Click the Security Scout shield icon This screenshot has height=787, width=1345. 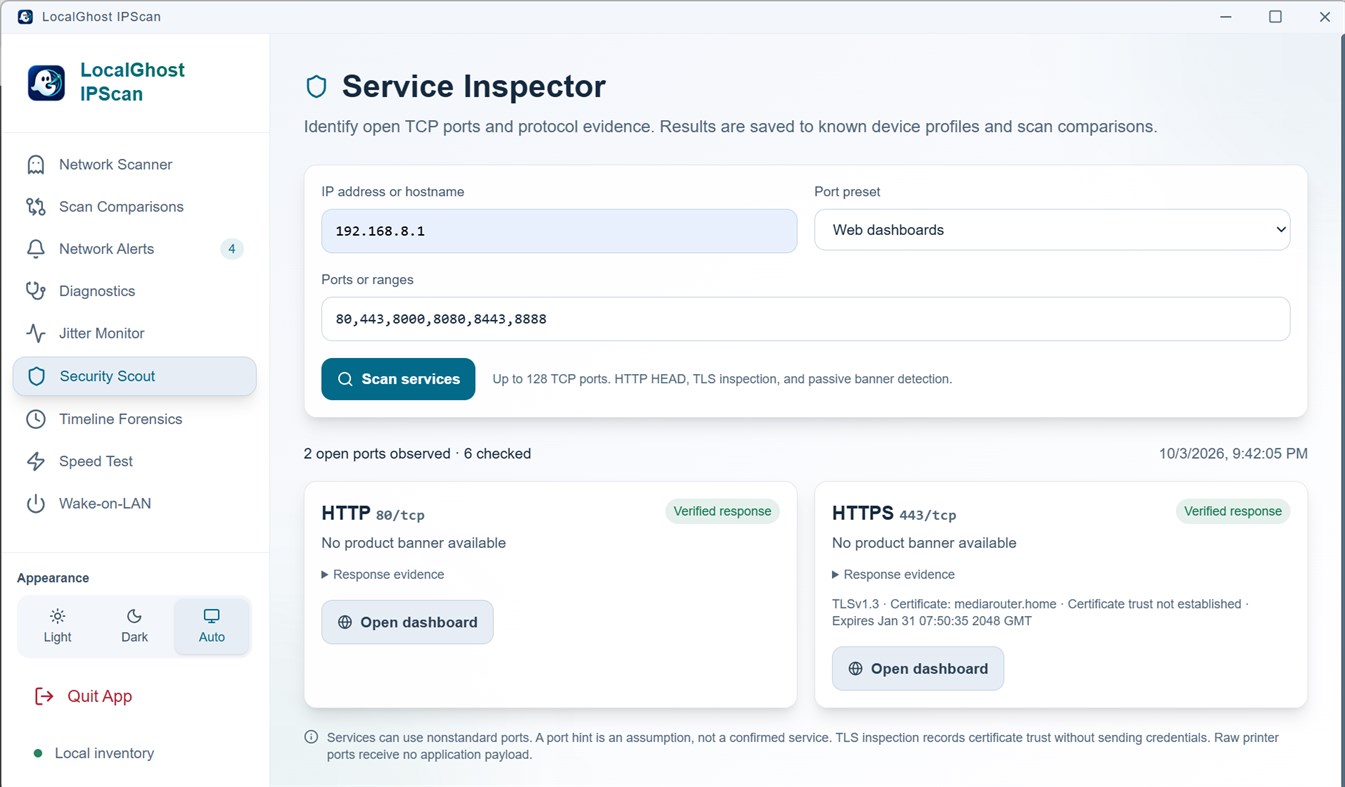click(37, 376)
